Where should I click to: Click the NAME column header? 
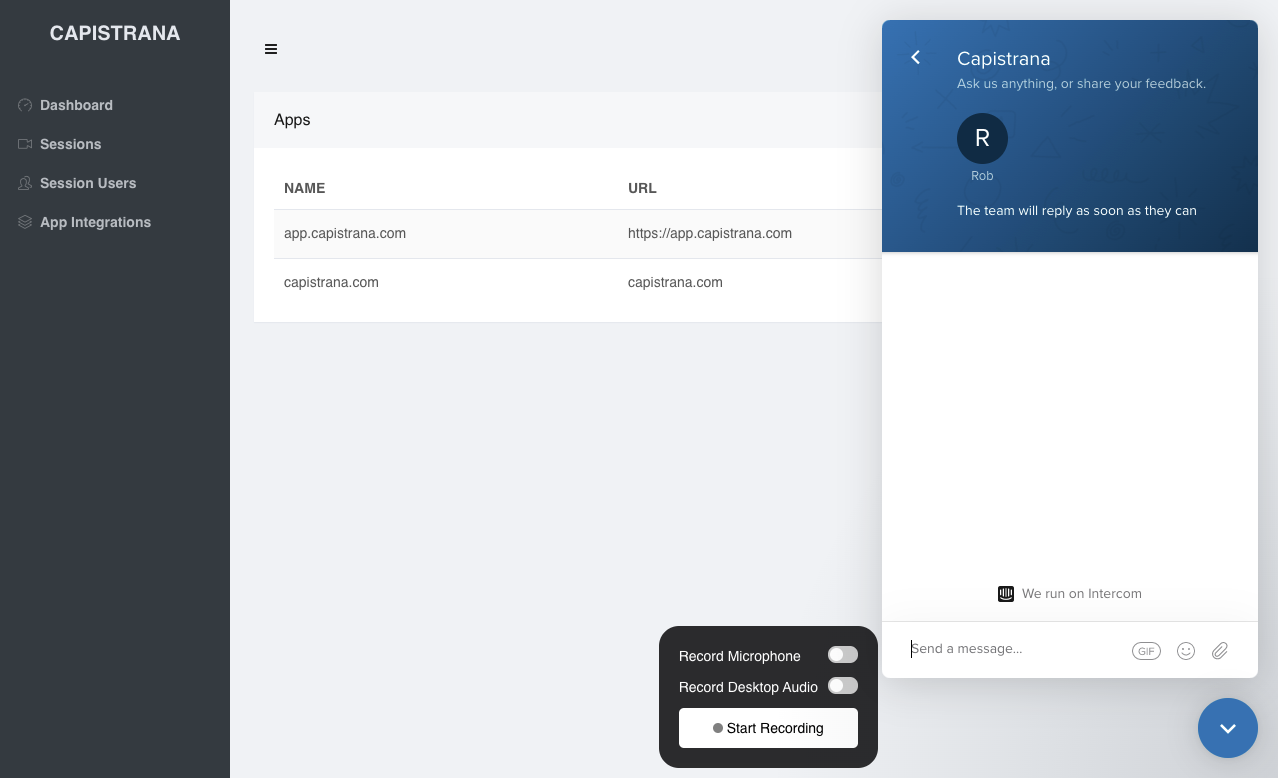pyautogui.click(x=304, y=188)
